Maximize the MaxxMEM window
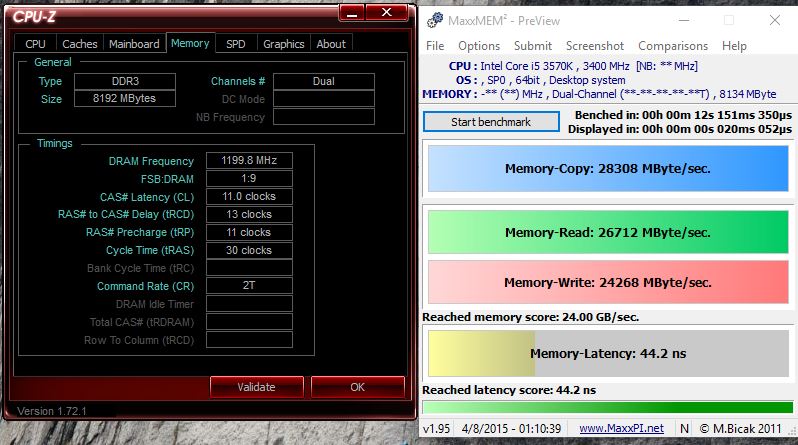Viewport: 798px width, 445px height. (729, 20)
